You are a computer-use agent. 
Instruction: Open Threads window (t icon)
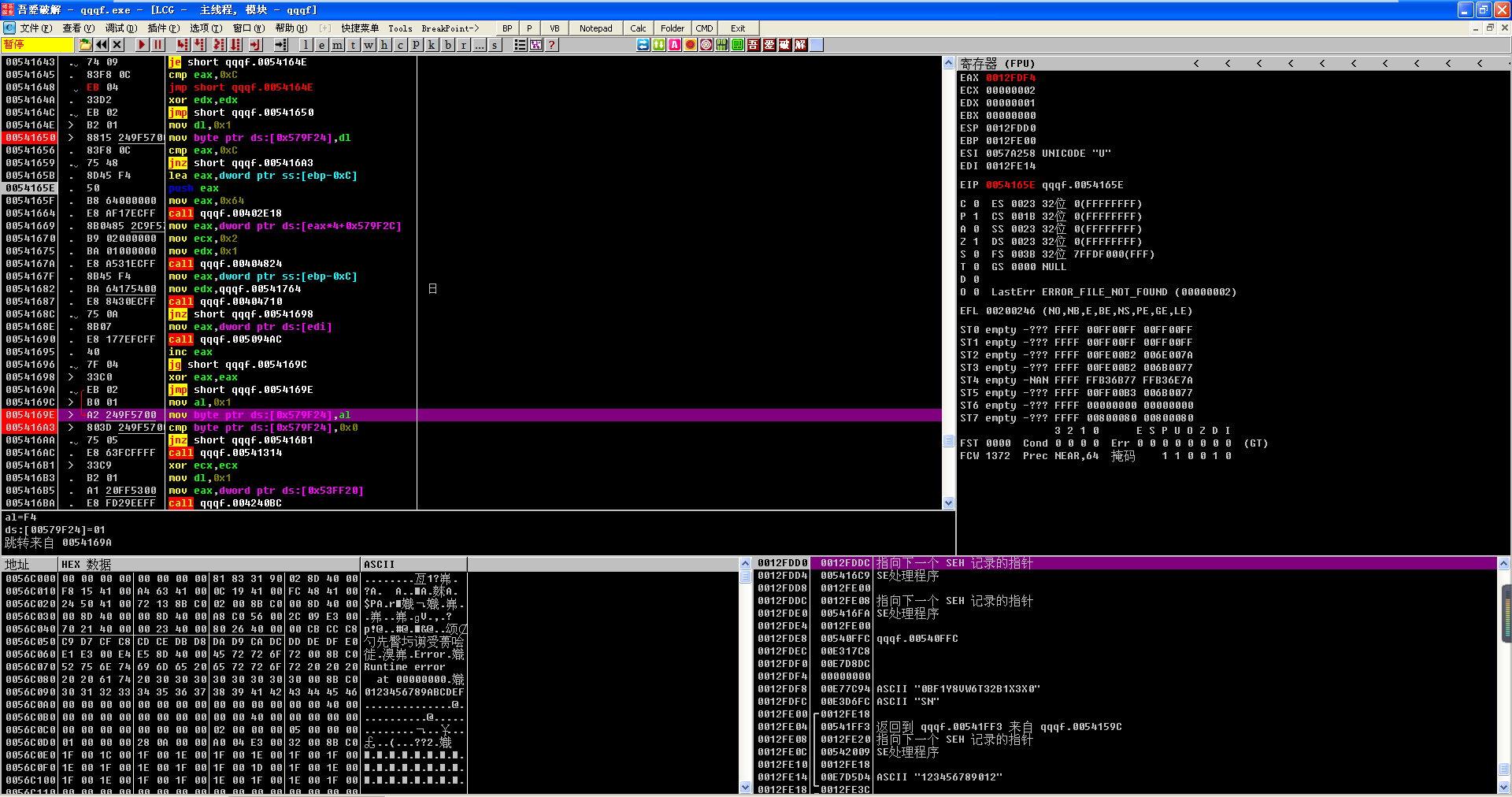pyautogui.click(x=353, y=45)
